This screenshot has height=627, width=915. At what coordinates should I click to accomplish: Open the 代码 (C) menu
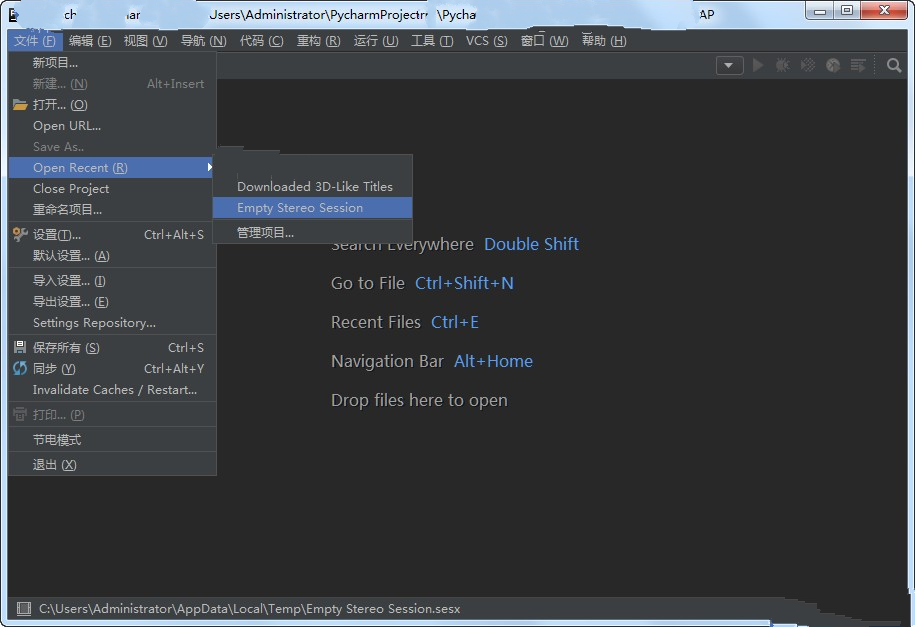pos(261,41)
